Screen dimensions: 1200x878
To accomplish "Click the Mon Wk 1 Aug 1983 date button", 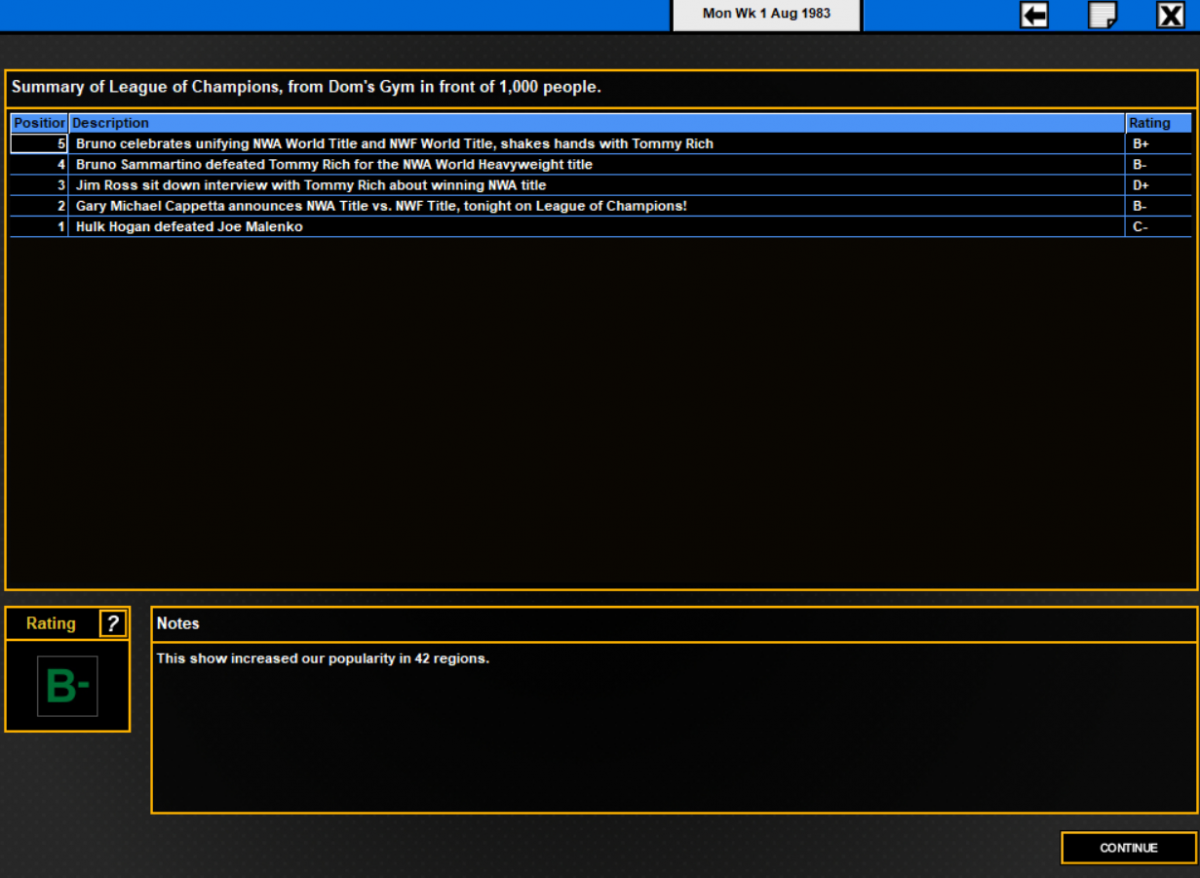I will [766, 14].
